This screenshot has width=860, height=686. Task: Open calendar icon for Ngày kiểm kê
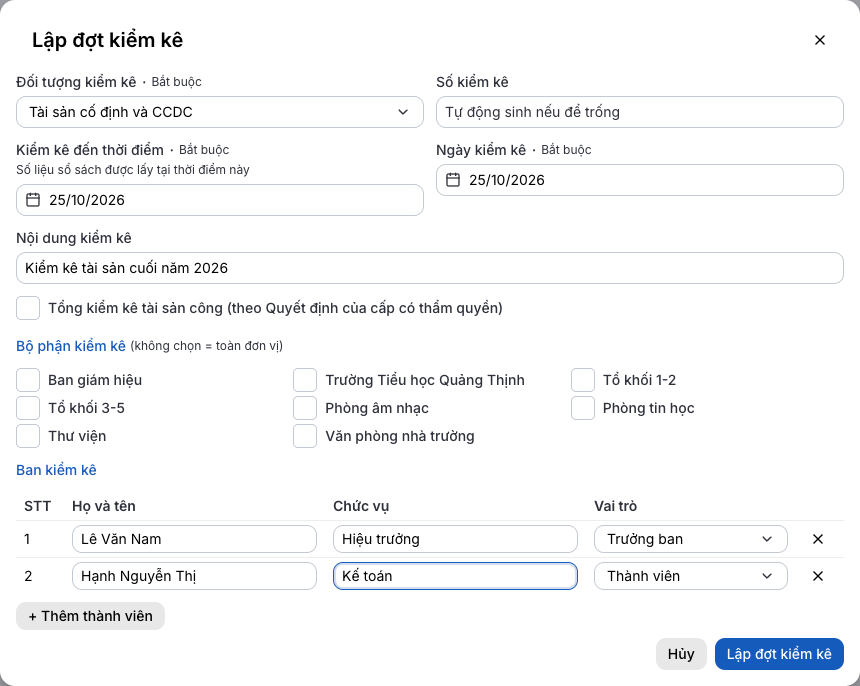(452, 180)
